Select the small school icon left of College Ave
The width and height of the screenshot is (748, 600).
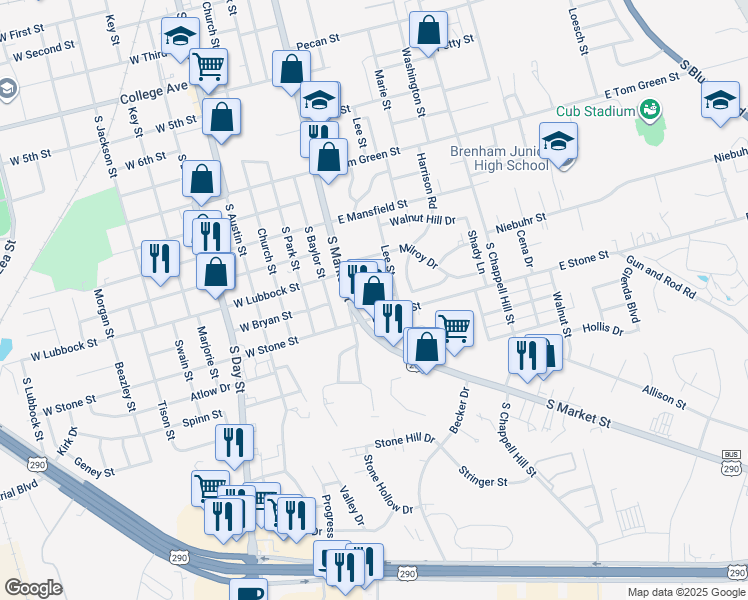[x=8, y=89]
